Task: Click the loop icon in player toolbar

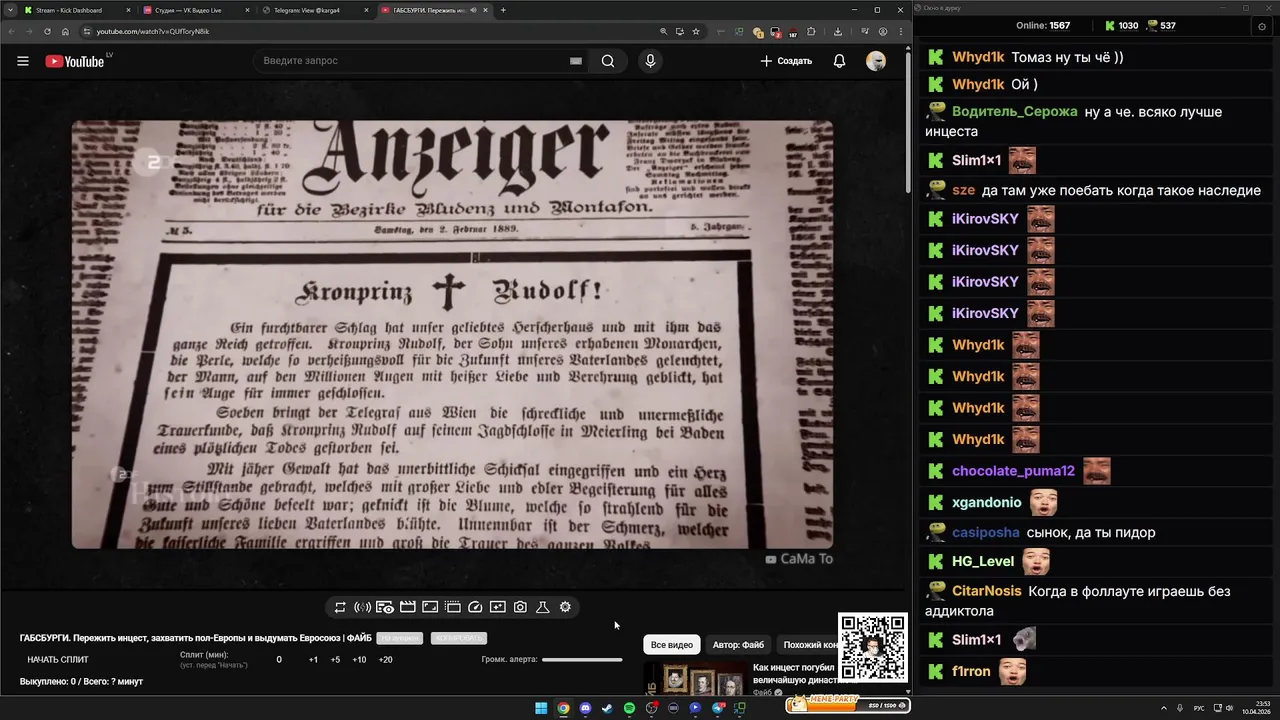Action: (x=340, y=607)
